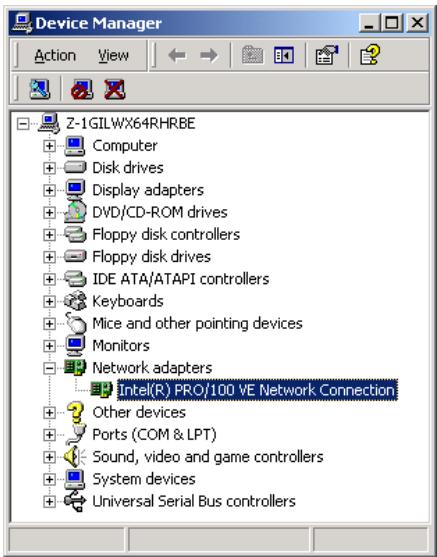Select the Sound, video and game controllers icon
This screenshot has height=557, width=437.
[x=75, y=457]
